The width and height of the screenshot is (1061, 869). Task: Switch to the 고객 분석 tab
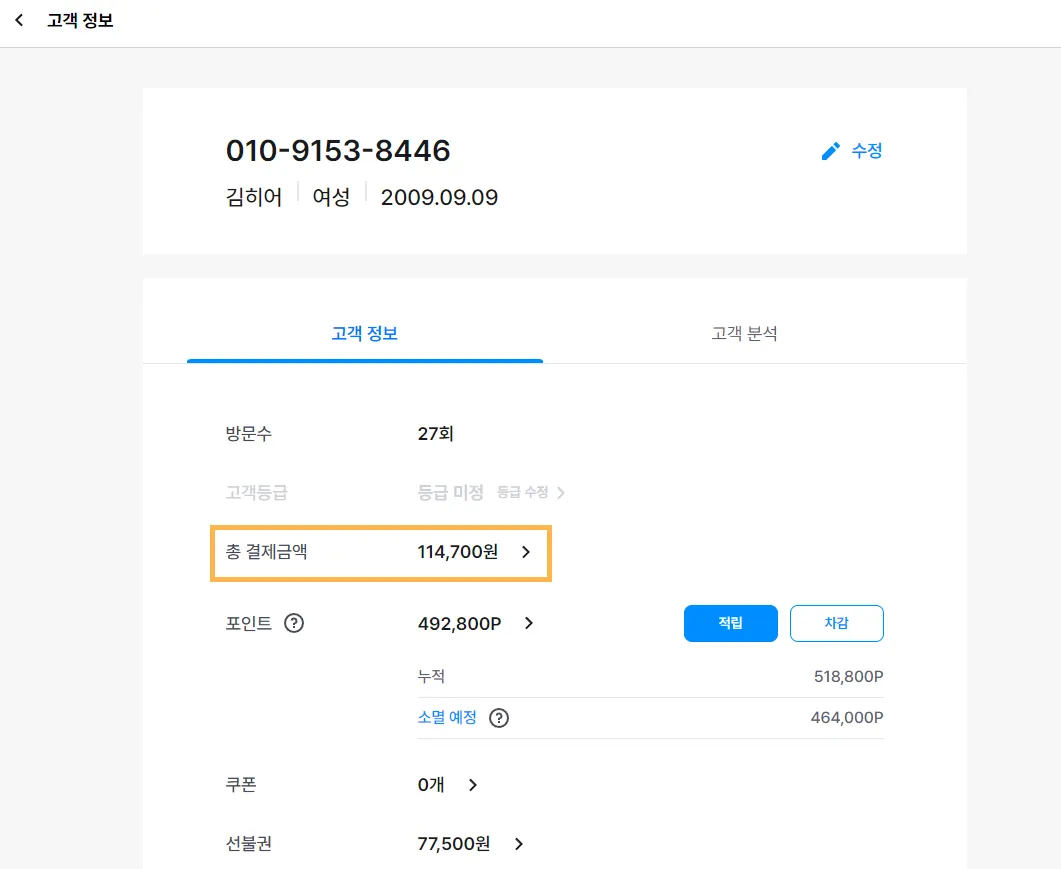click(x=744, y=333)
